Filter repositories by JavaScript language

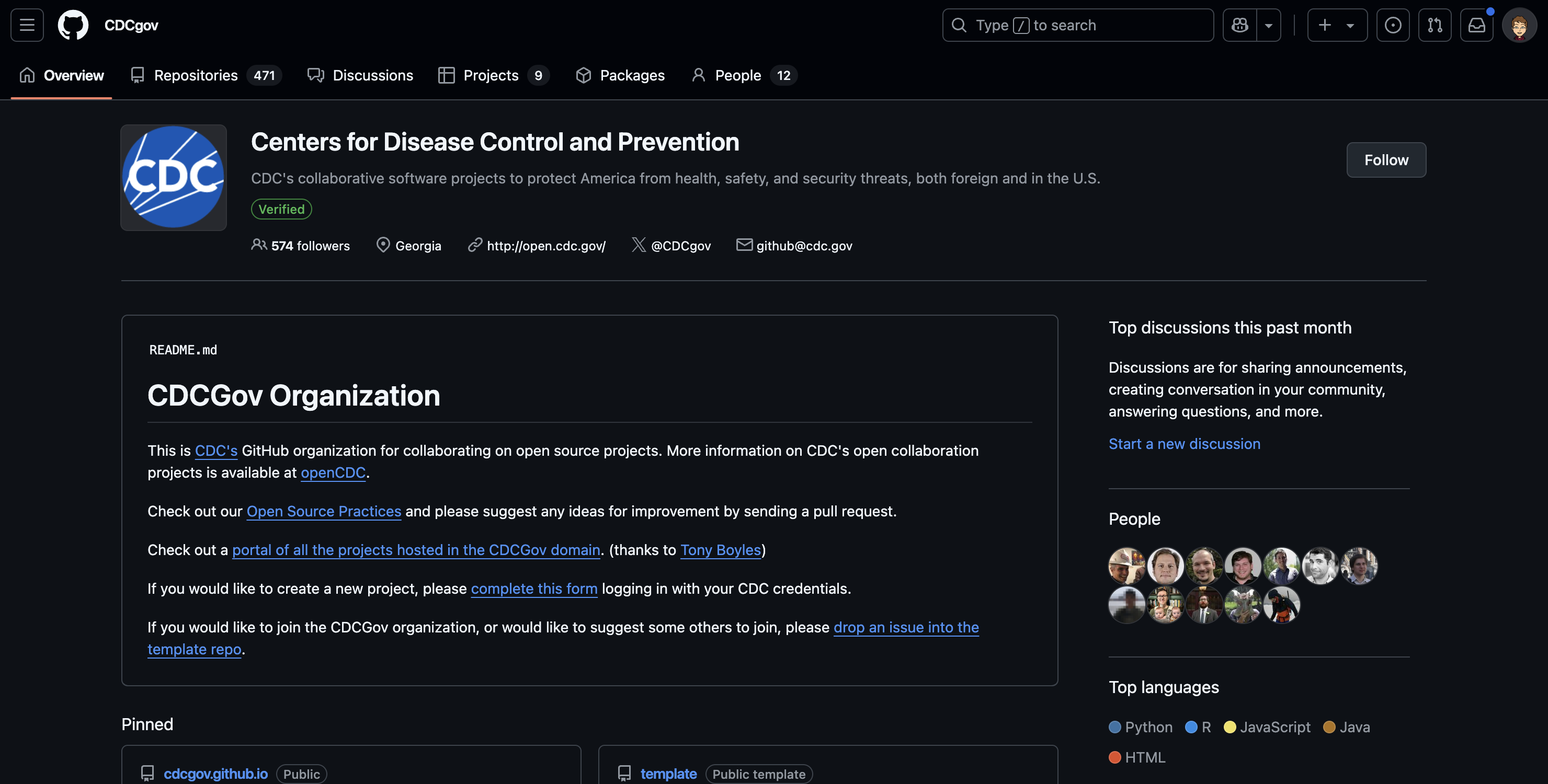[x=1267, y=727]
